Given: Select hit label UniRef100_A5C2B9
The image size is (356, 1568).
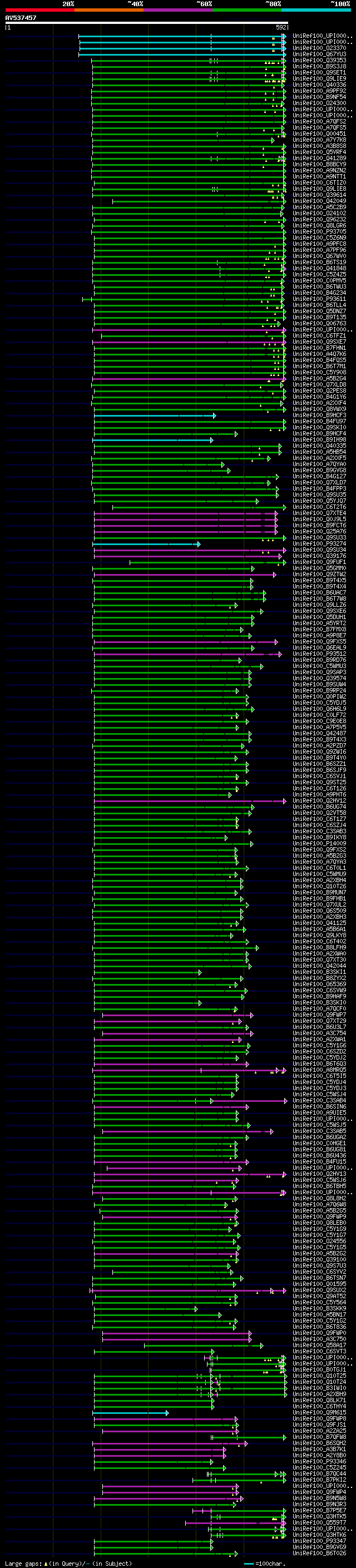Looking at the screenshot, I should point(319,207).
